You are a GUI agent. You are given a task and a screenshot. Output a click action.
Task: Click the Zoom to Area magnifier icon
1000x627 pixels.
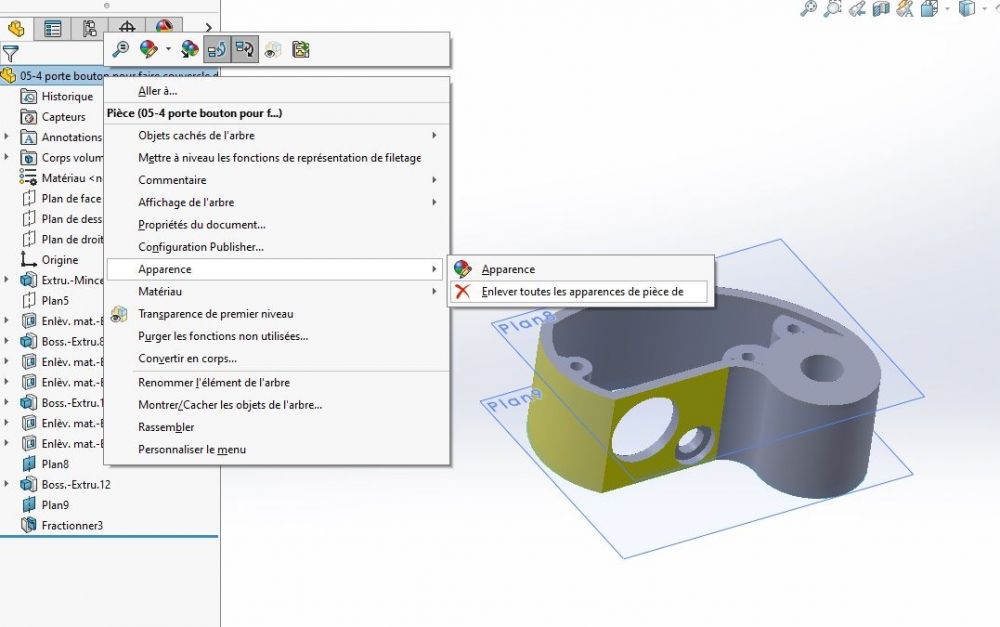(x=832, y=8)
